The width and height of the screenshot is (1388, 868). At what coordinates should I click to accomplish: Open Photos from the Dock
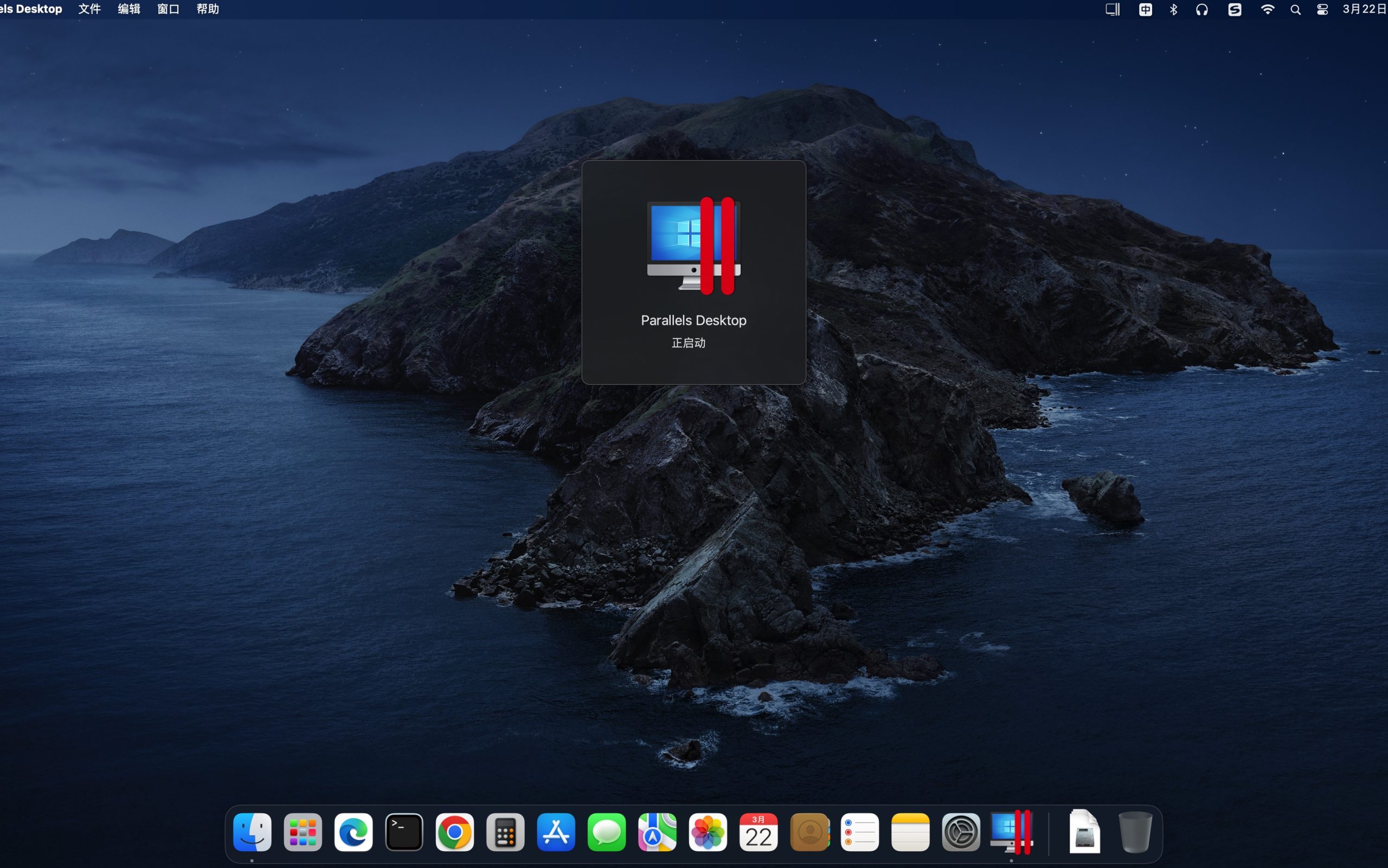point(707,832)
